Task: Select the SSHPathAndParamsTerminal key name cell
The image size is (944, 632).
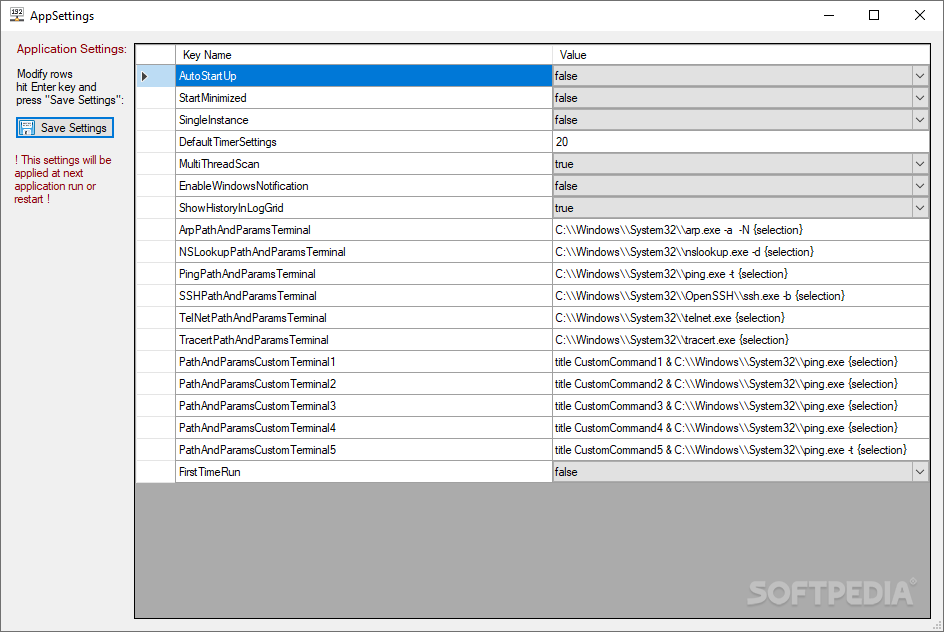Action: (x=364, y=296)
